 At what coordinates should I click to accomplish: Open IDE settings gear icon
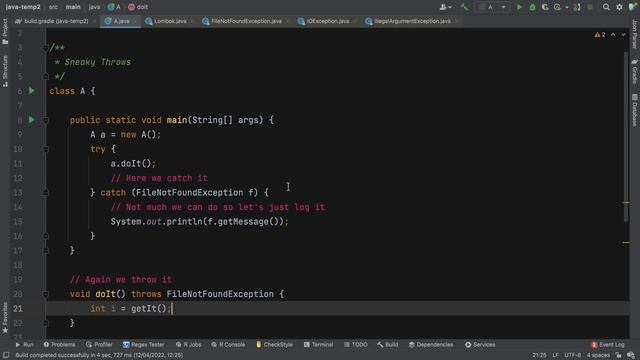point(619,7)
